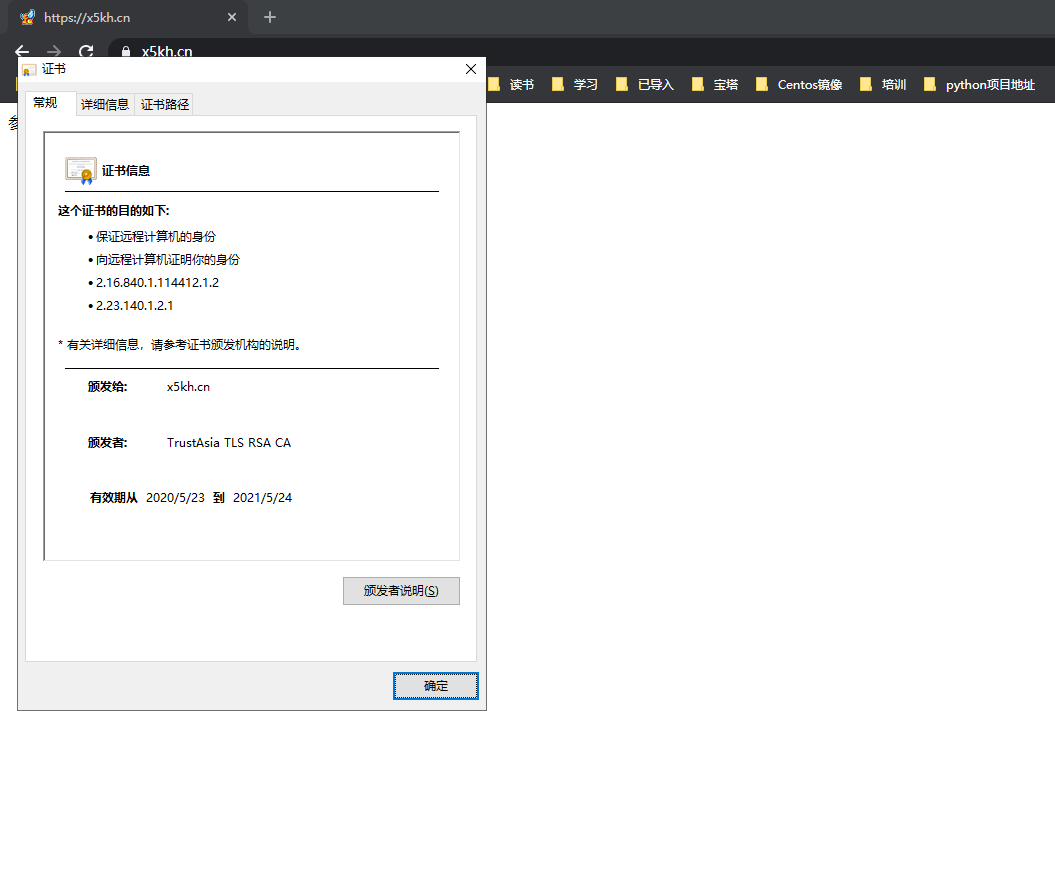Close the https://x5kh.cn browser tab

click(232, 17)
